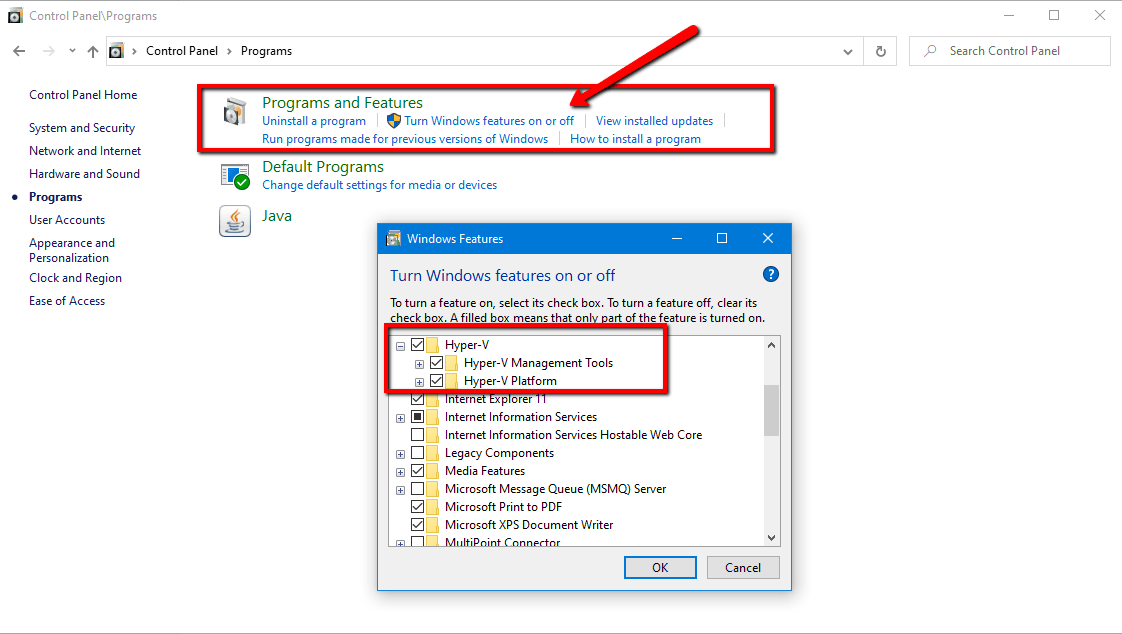This screenshot has width=1122, height=634.
Task: Open User Accounts category
Action: pos(67,220)
